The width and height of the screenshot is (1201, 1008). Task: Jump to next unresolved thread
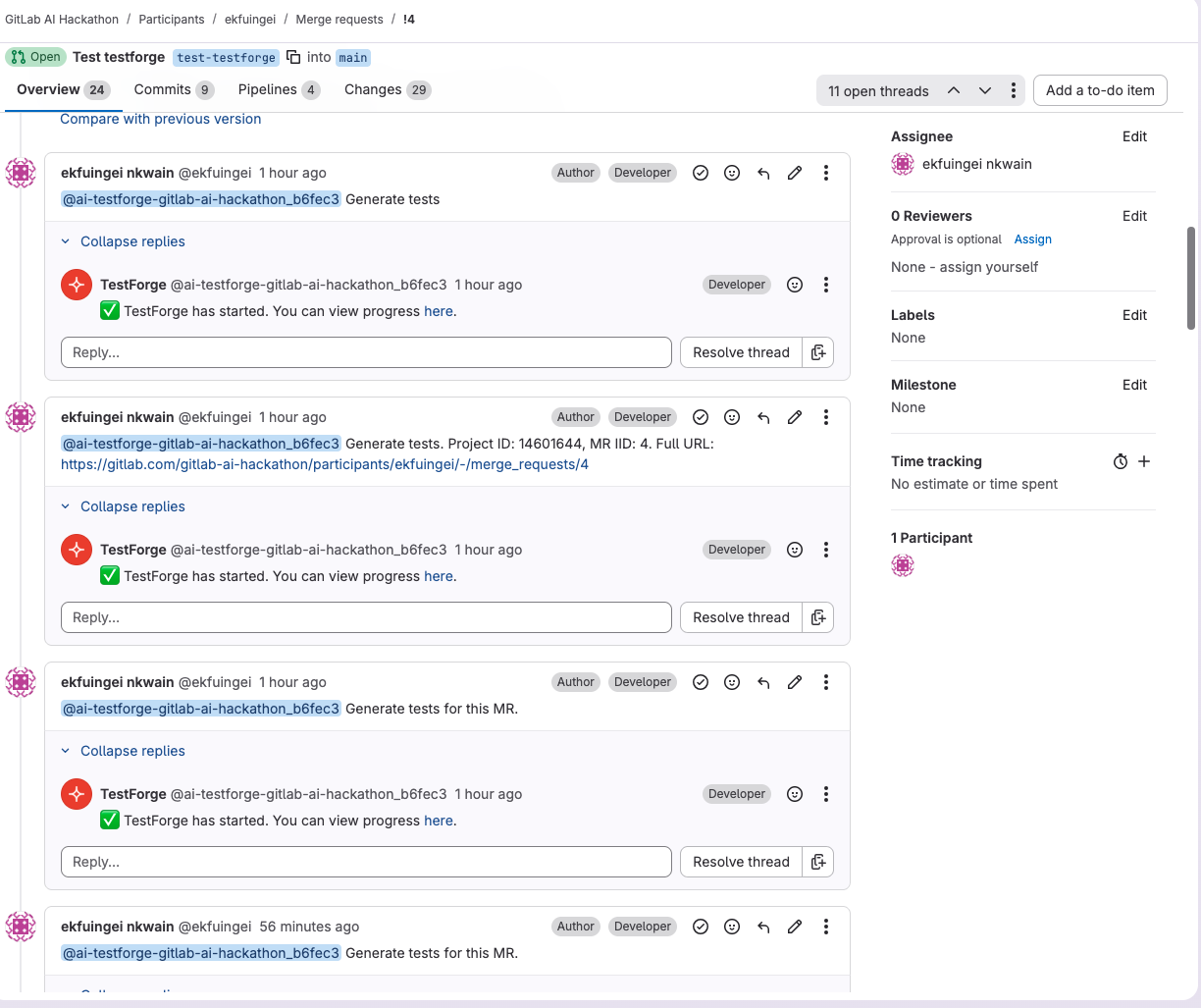click(984, 90)
